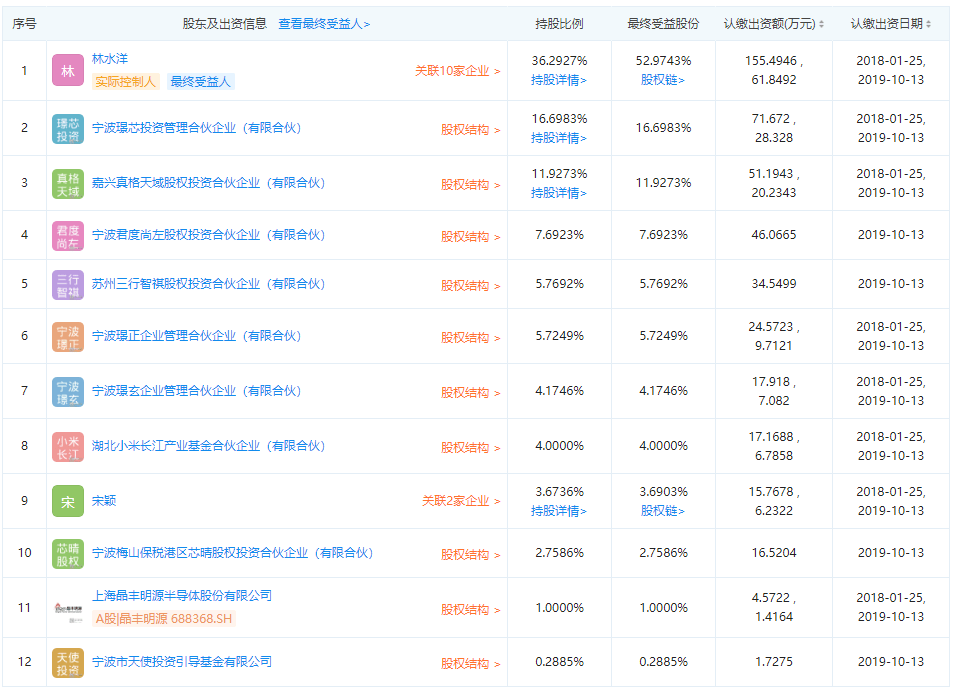The image size is (956, 694).
Task: Select the 君度尚左 shareholder avatar
Action: click(x=66, y=237)
